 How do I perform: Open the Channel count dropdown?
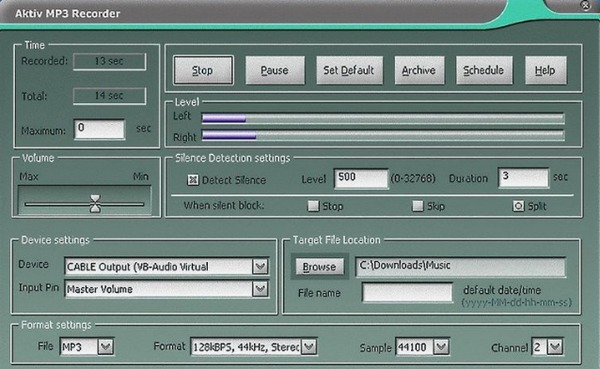click(x=555, y=347)
